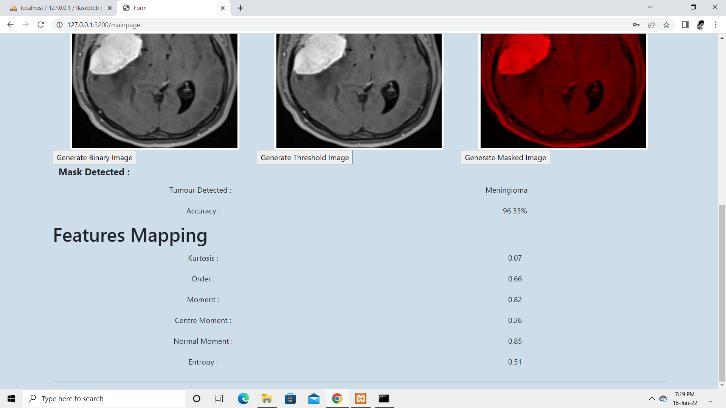Screen dimensions: 726x408
Task: Go forward in browser history
Action: pyautogui.click(x=25, y=25)
